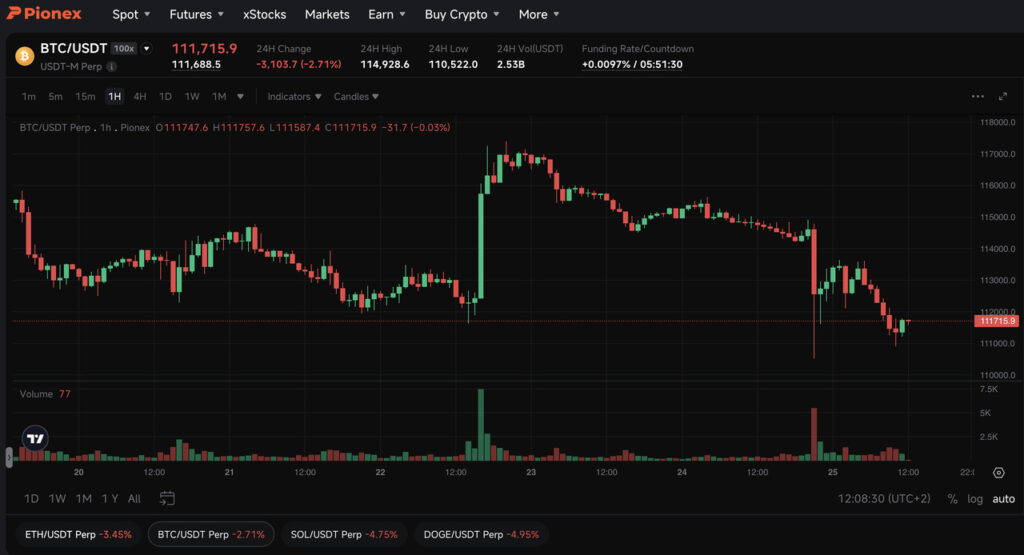Open ETH/USDT Perp ticker chip
Viewport: 1024px width, 555px height.
[x=78, y=535]
